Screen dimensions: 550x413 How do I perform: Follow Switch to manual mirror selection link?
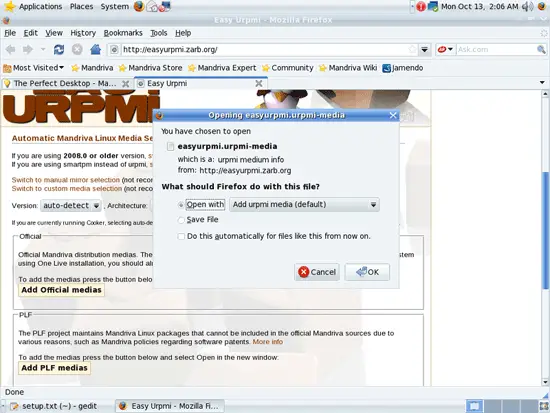pos(66,180)
